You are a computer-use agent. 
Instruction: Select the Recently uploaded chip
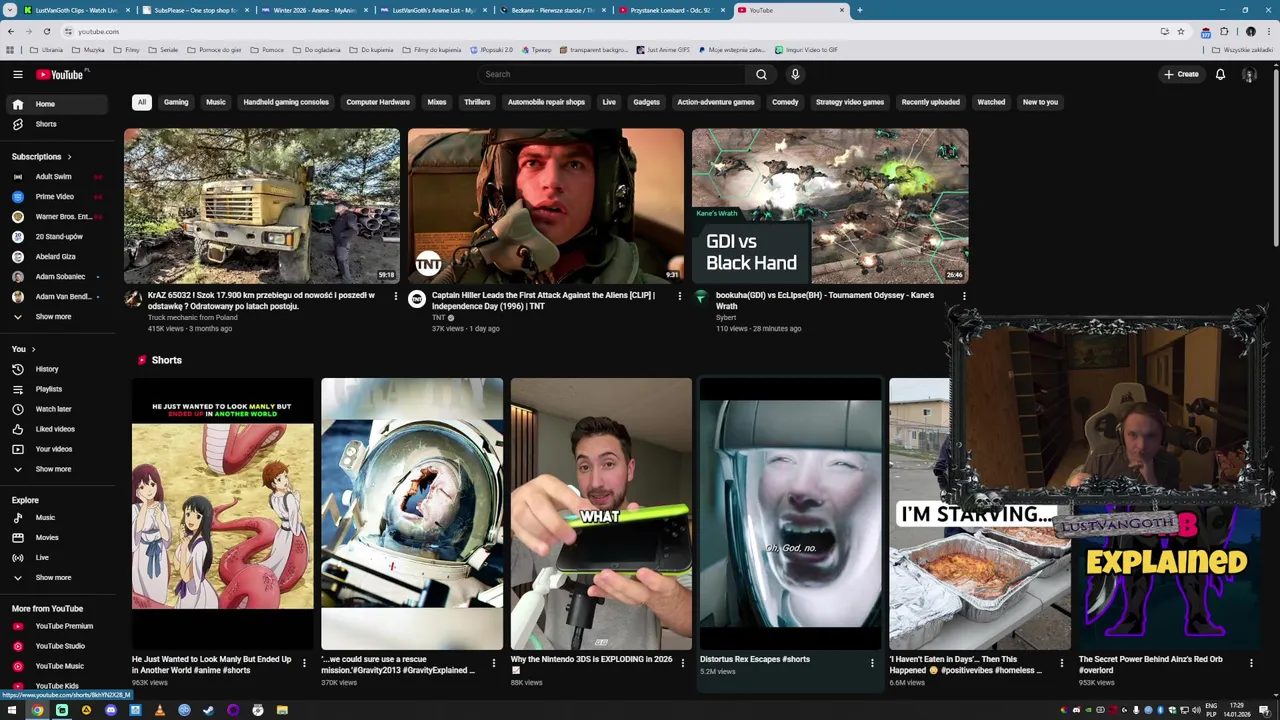tap(930, 102)
